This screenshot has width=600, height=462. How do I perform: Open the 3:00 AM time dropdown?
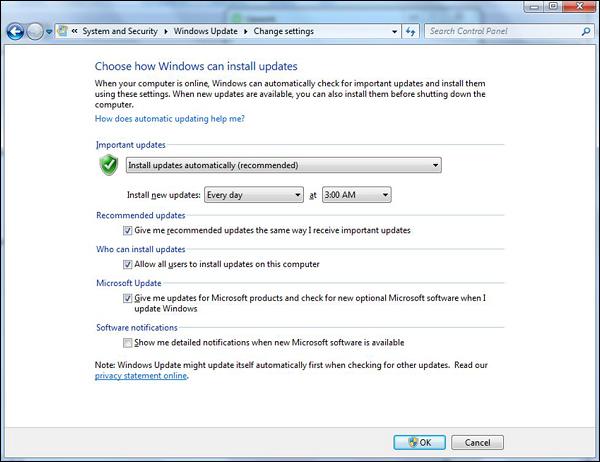pos(357,195)
